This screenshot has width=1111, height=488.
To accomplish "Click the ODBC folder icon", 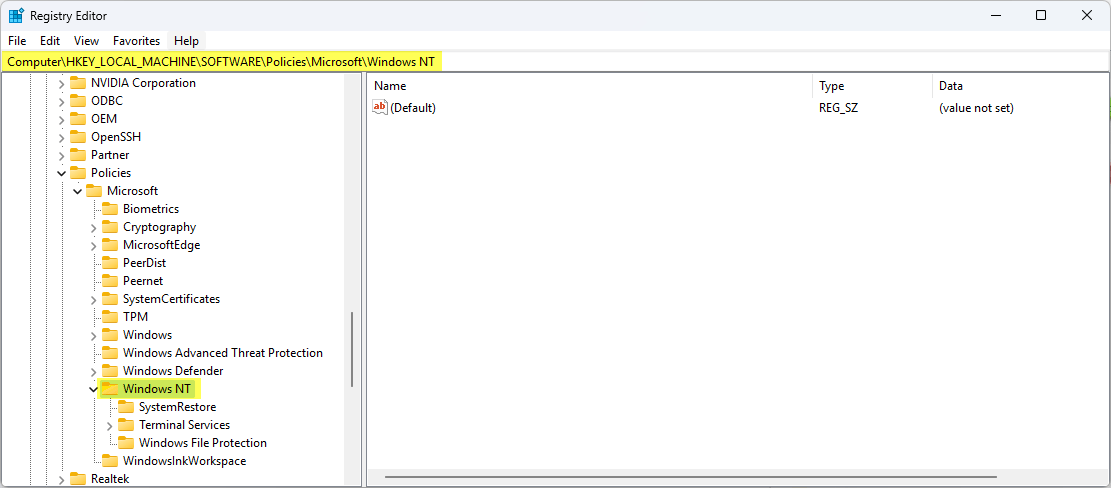I will [77, 101].
